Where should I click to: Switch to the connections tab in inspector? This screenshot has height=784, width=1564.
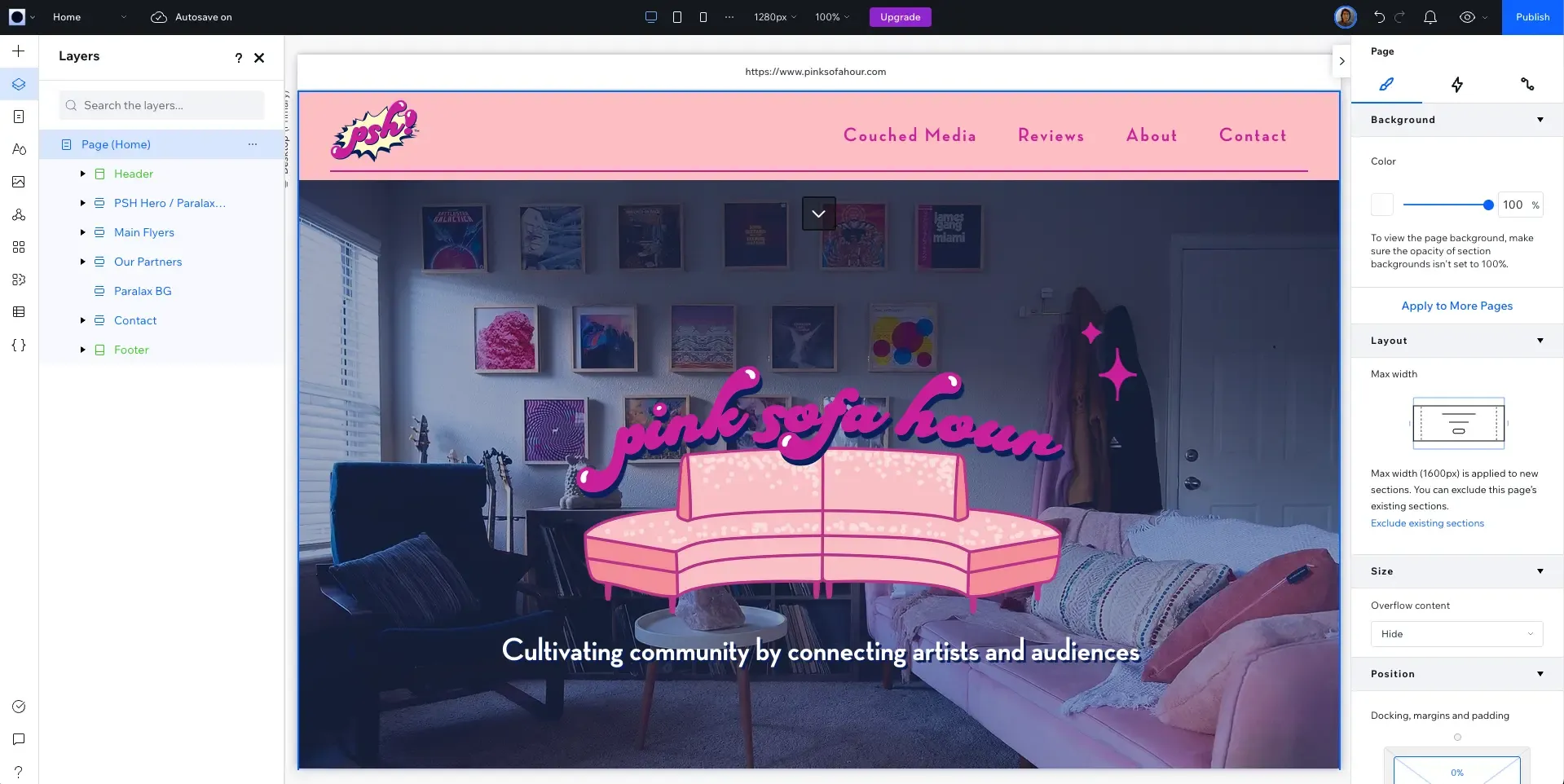[x=1527, y=84]
